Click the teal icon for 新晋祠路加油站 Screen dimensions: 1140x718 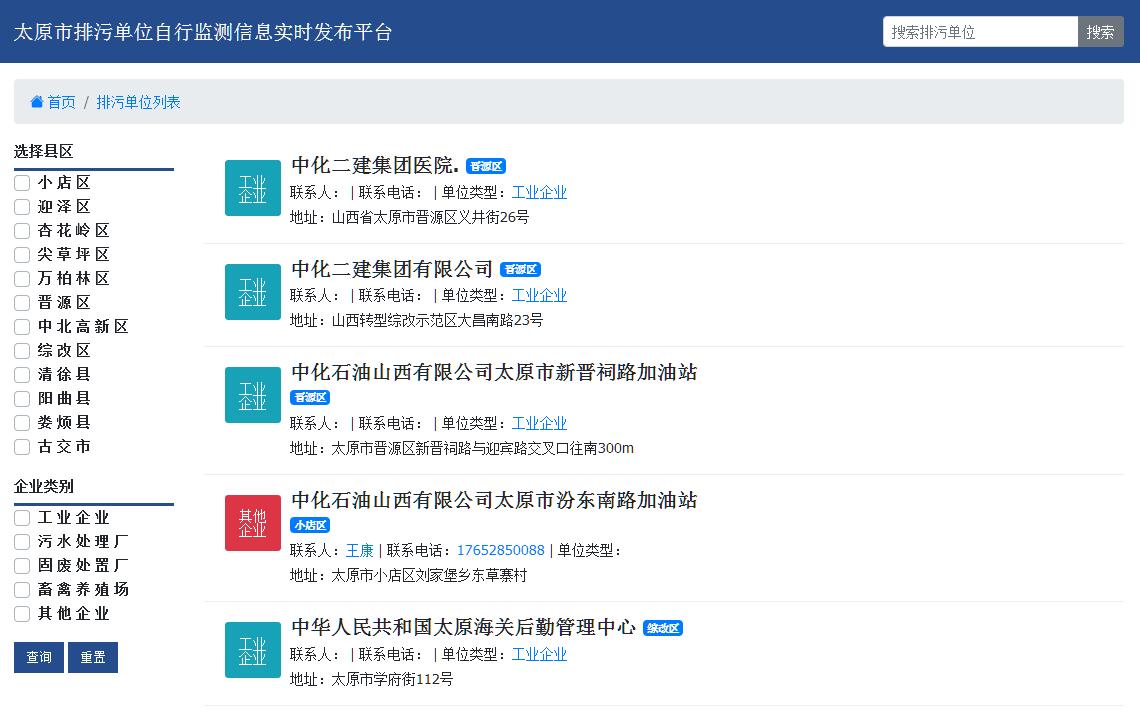click(x=253, y=395)
